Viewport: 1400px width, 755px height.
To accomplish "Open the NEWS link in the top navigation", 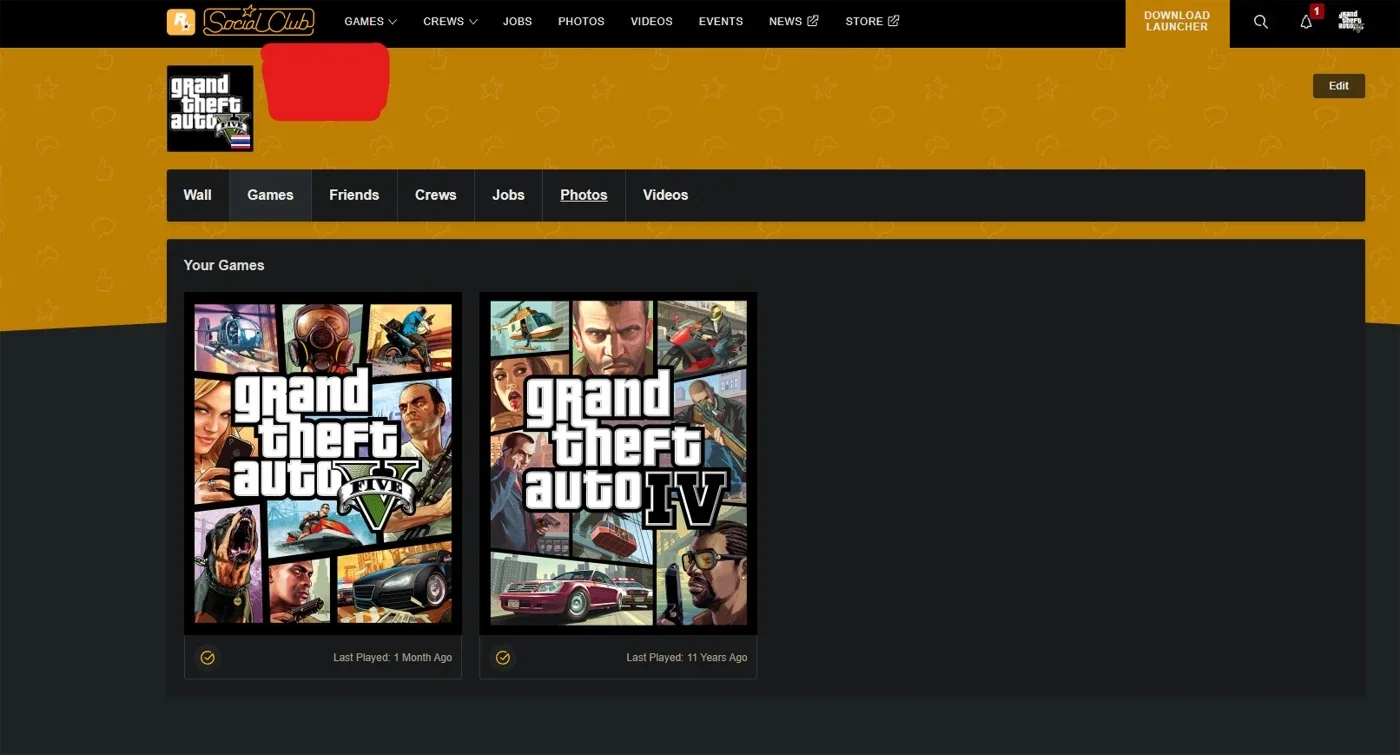I will point(786,21).
